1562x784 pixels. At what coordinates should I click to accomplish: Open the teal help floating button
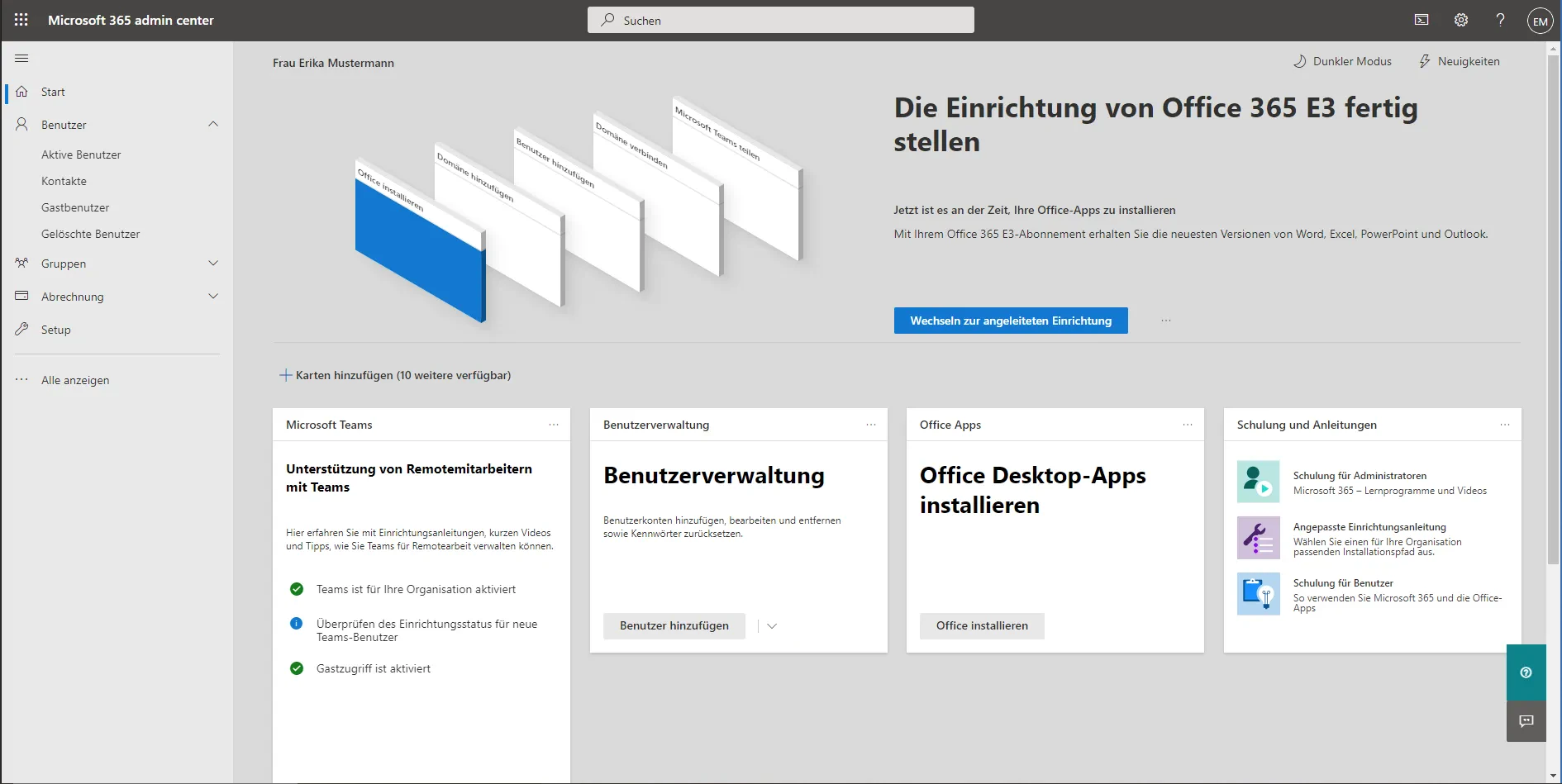pyautogui.click(x=1526, y=672)
